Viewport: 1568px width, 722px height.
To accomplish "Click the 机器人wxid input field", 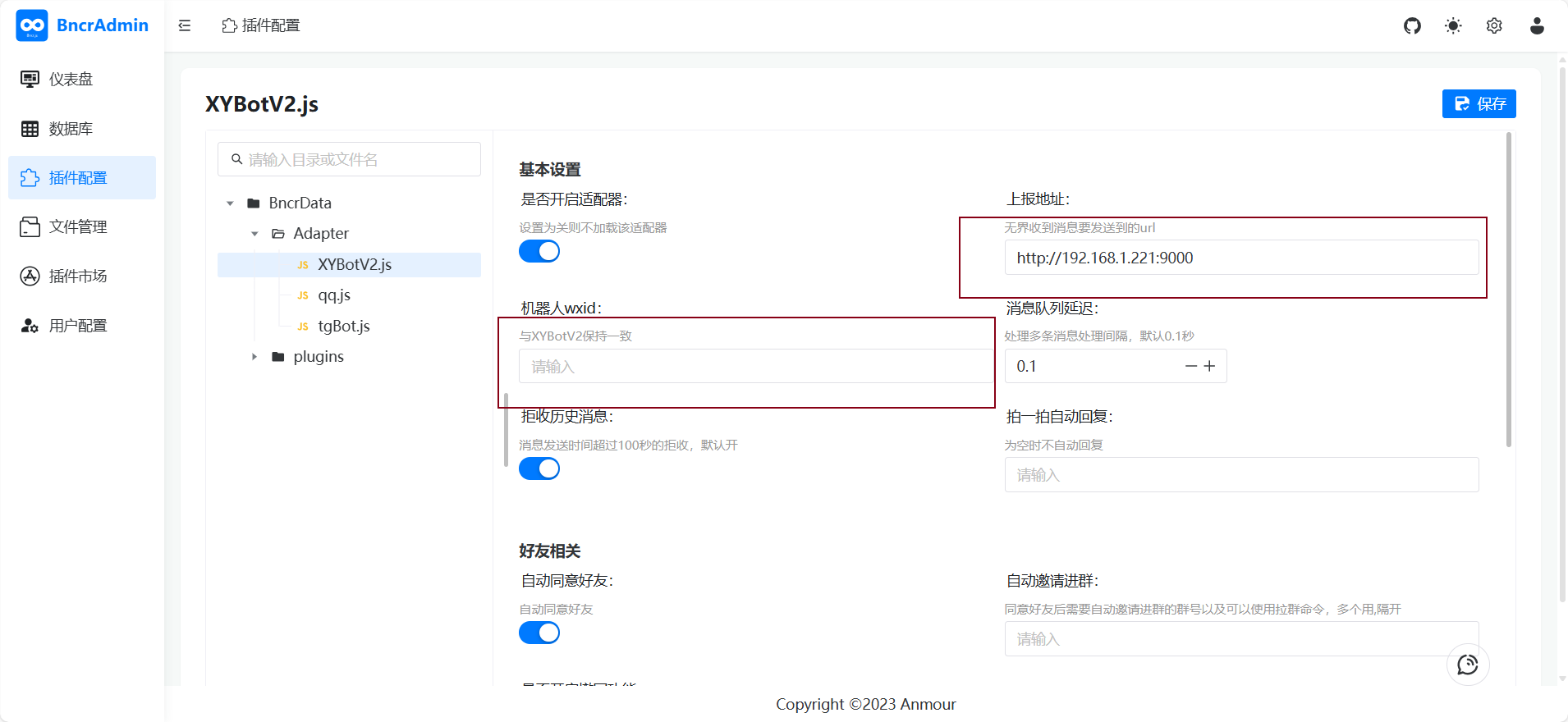I will 756,366.
